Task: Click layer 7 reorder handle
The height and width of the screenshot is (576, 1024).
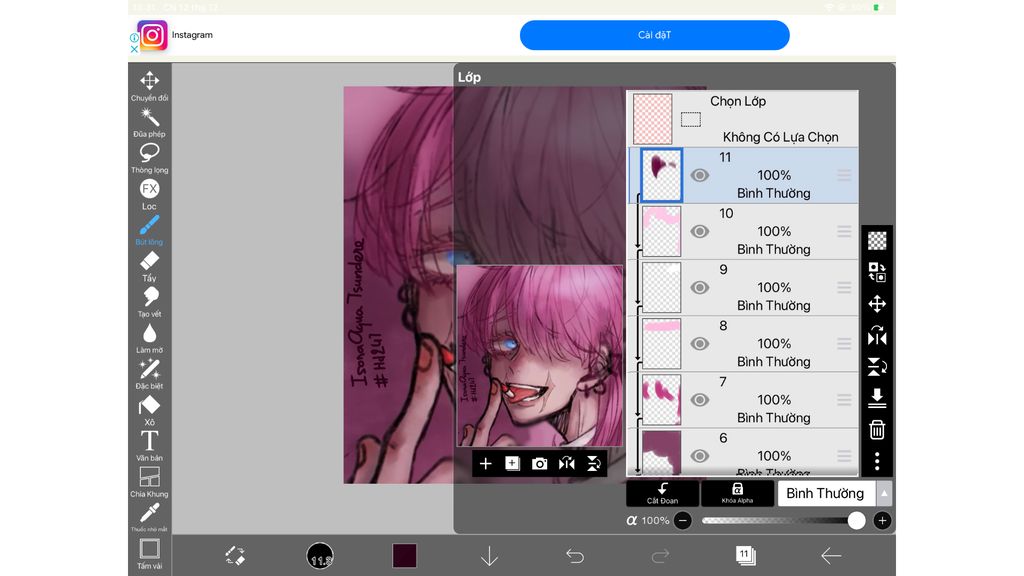Action: [x=844, y=400]
